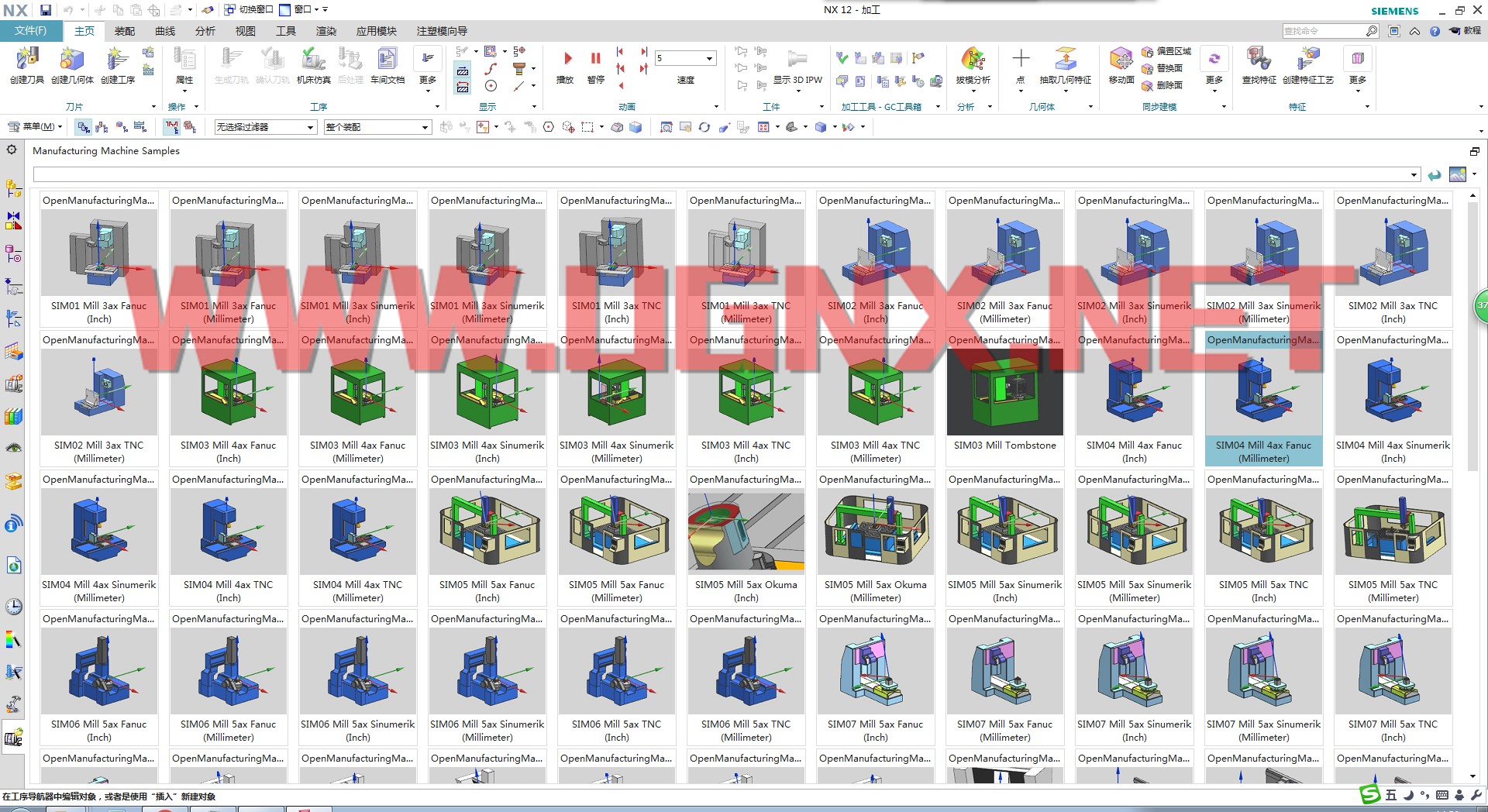Switch to the 渲染 ribbon tab

coord(326,31)
